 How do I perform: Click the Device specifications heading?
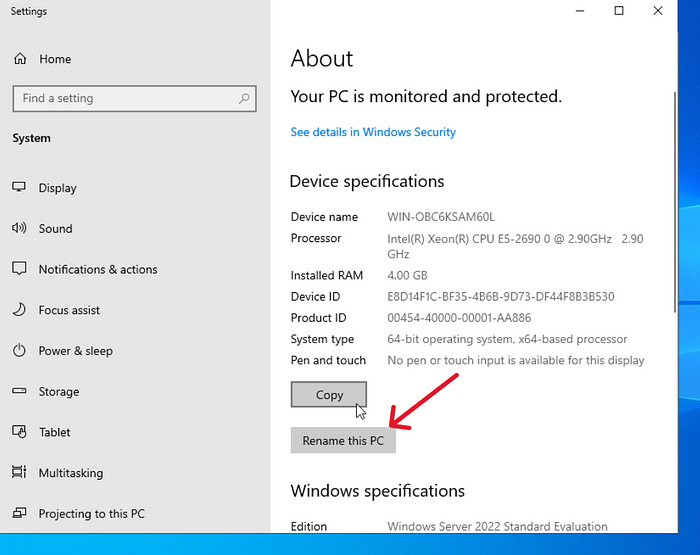click(x=367, y=181)
